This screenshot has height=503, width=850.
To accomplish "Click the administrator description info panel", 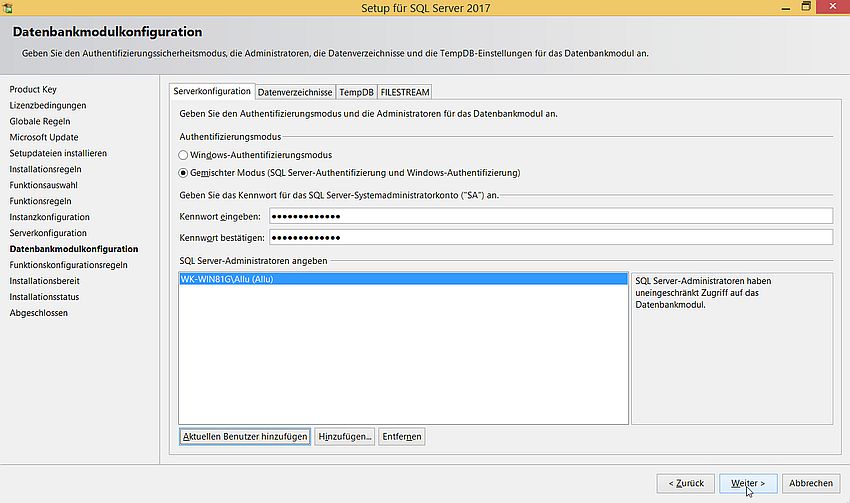I will [732, 348].
